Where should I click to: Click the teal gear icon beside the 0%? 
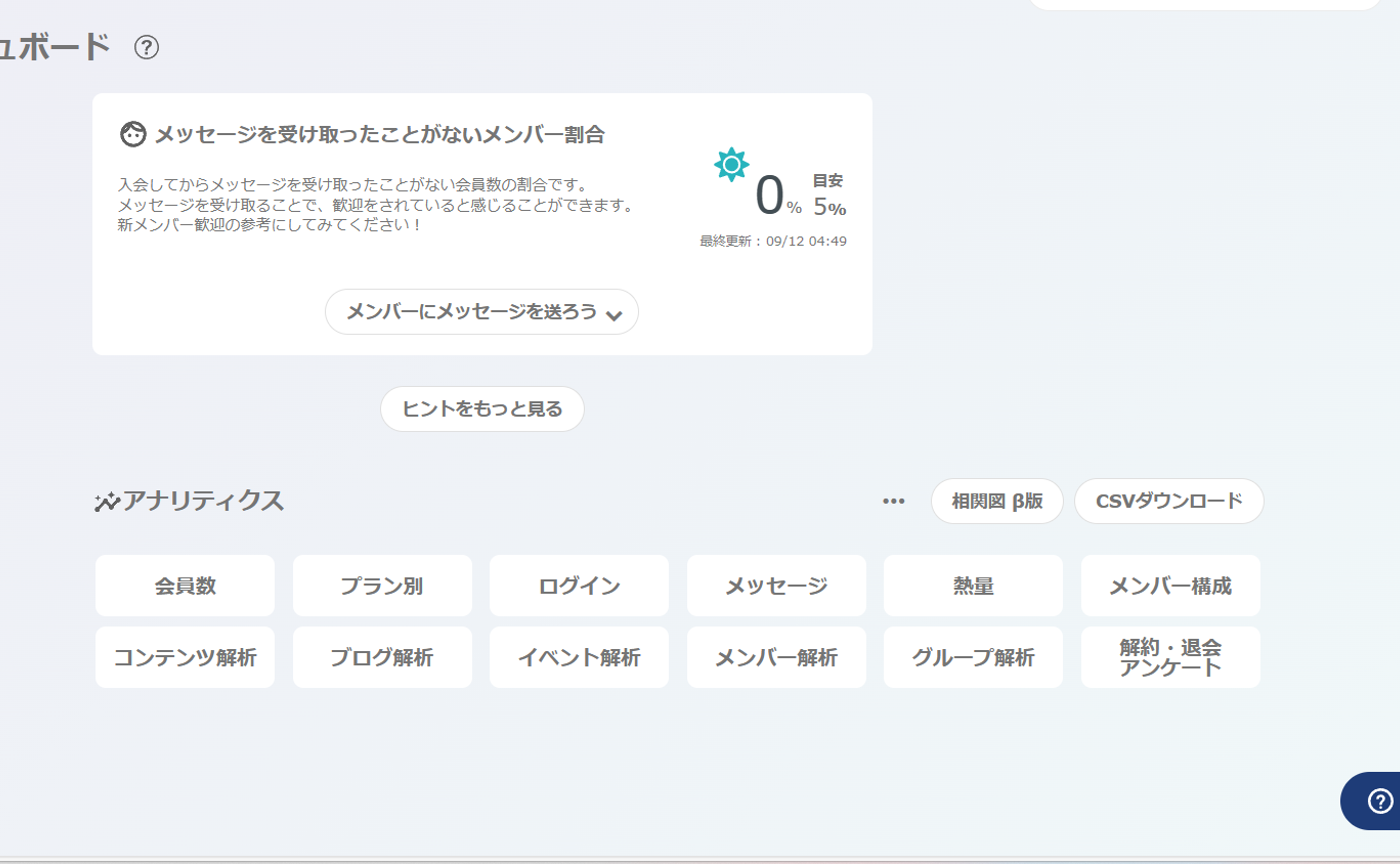(x=733, y=164)
